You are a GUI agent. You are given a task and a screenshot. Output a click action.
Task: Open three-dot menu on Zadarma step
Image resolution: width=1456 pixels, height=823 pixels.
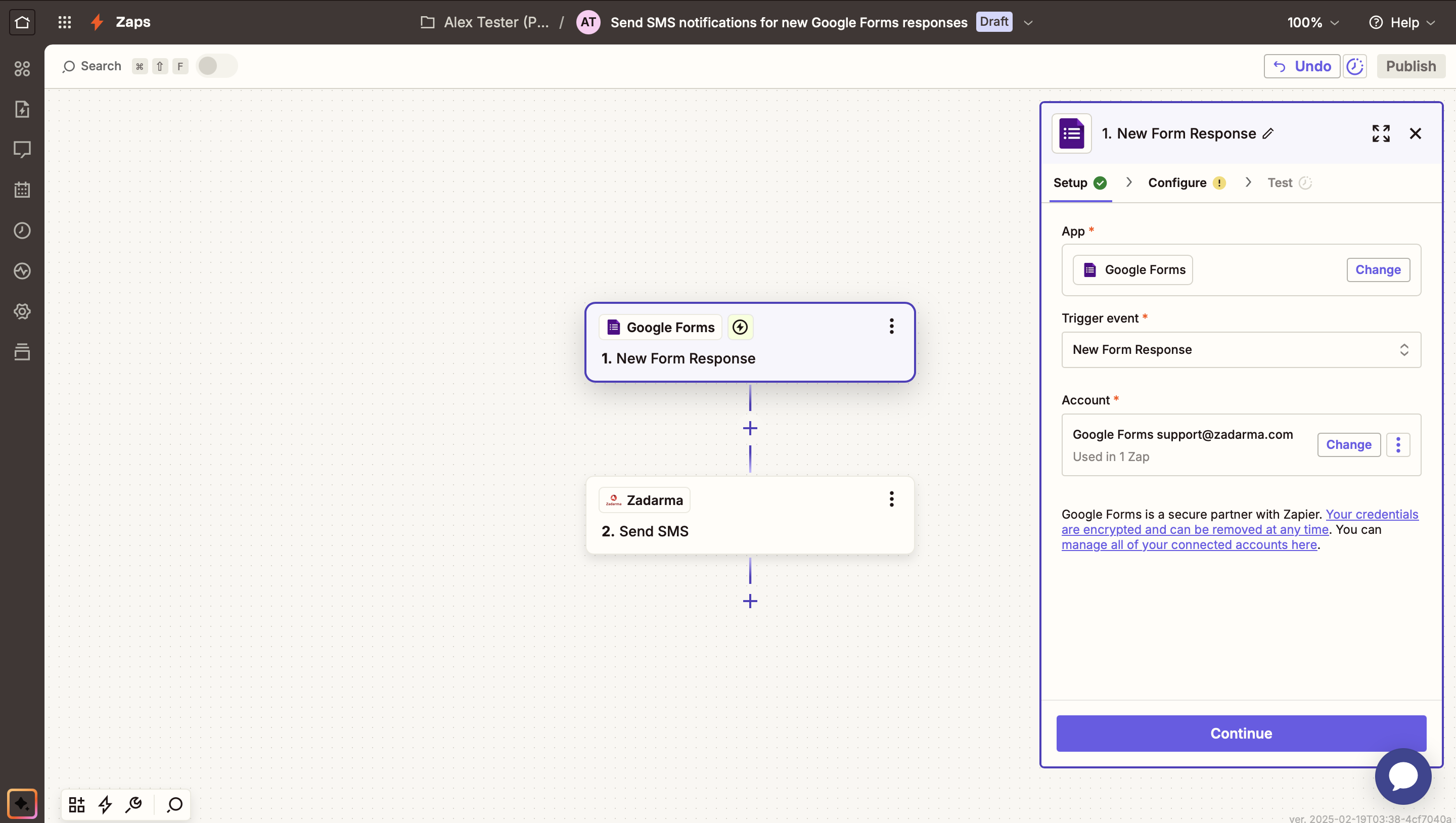coord(891,499)
